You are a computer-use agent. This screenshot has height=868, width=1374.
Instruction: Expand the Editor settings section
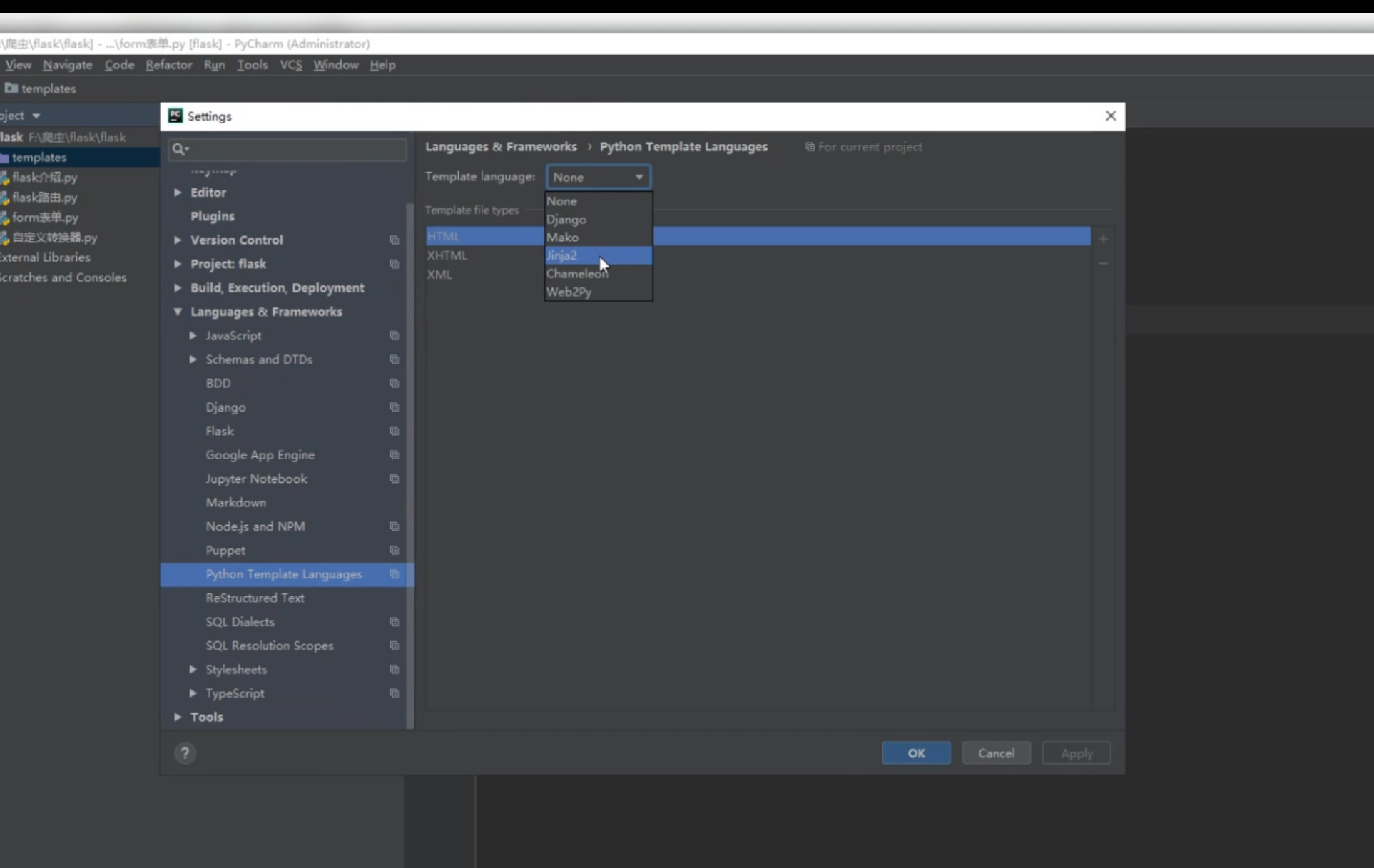tap(178, 193)
